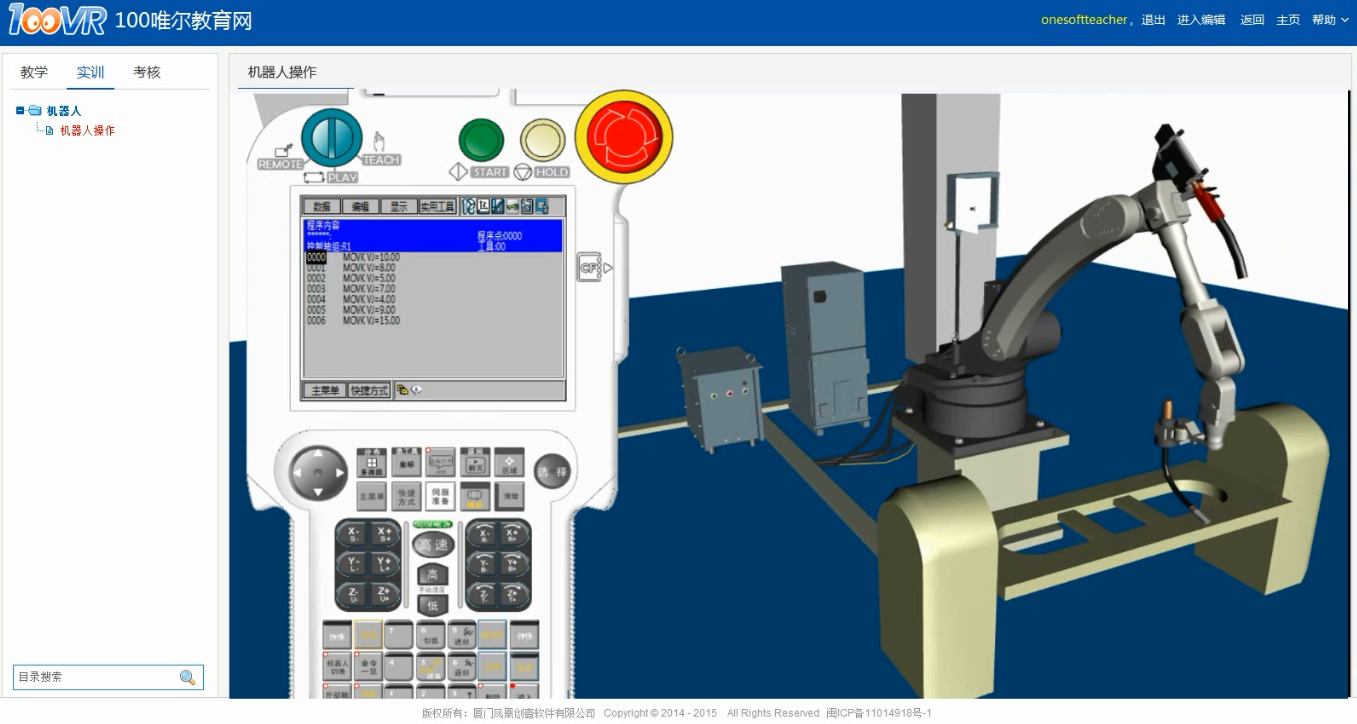The height and width of the screenshot is (724, 1357).
Task: Turn the REMOTE/PLAY/TEACH mode switch
Action: pos(331,138)
